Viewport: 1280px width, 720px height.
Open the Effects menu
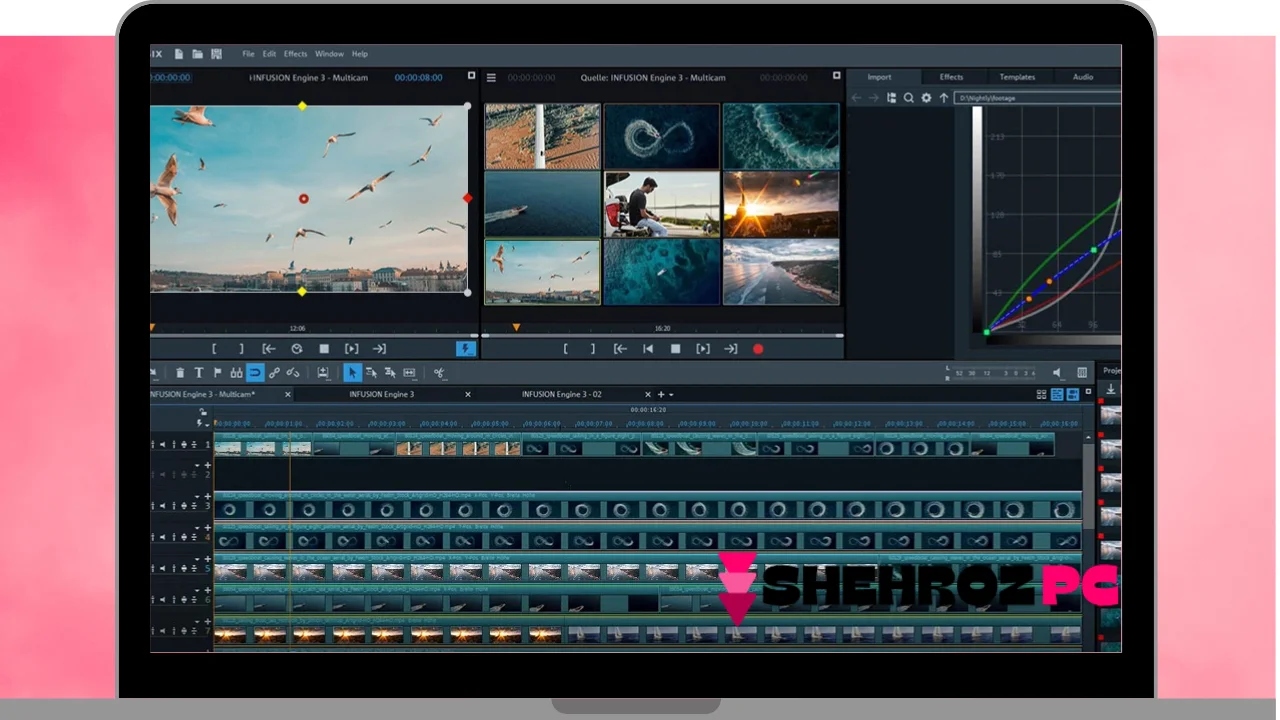coord(296,54)
